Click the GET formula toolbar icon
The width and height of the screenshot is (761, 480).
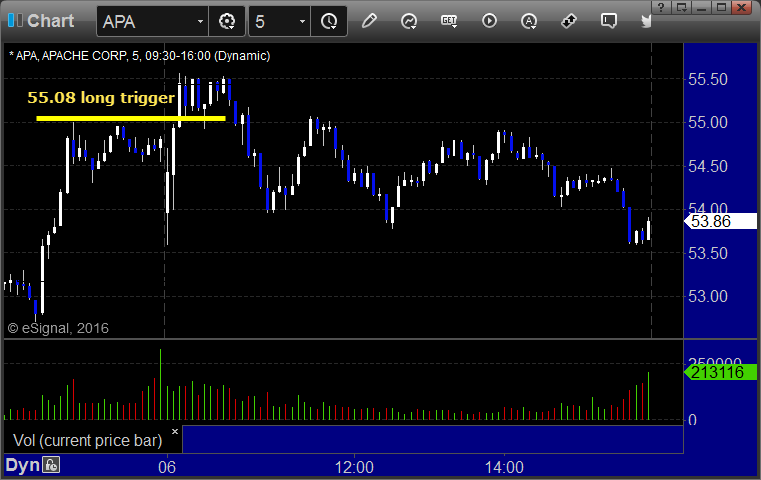tap(449, 21)
